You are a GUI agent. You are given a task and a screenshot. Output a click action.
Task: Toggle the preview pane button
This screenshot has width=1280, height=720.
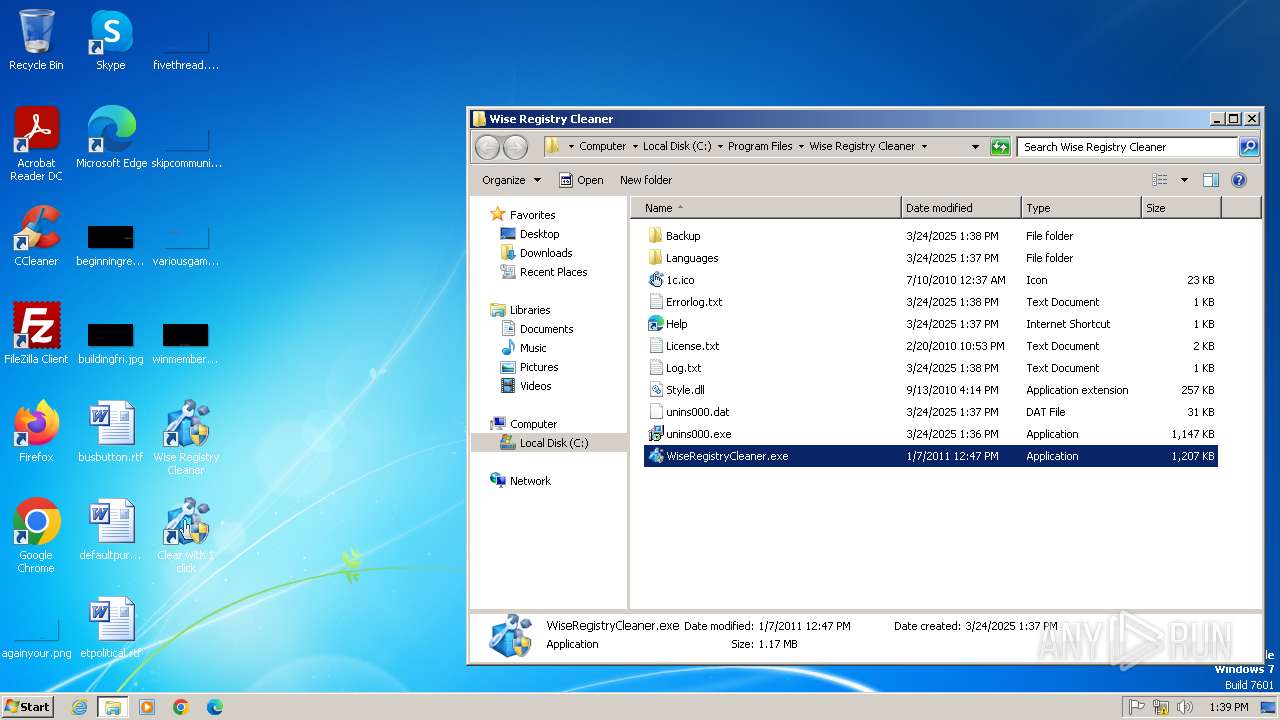(1210, 180)
